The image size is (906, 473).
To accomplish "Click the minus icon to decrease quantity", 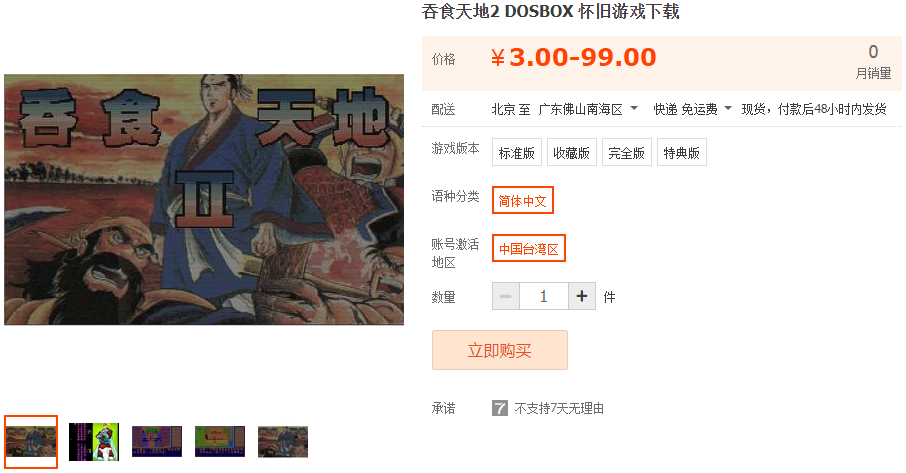I will pos(506,296).
